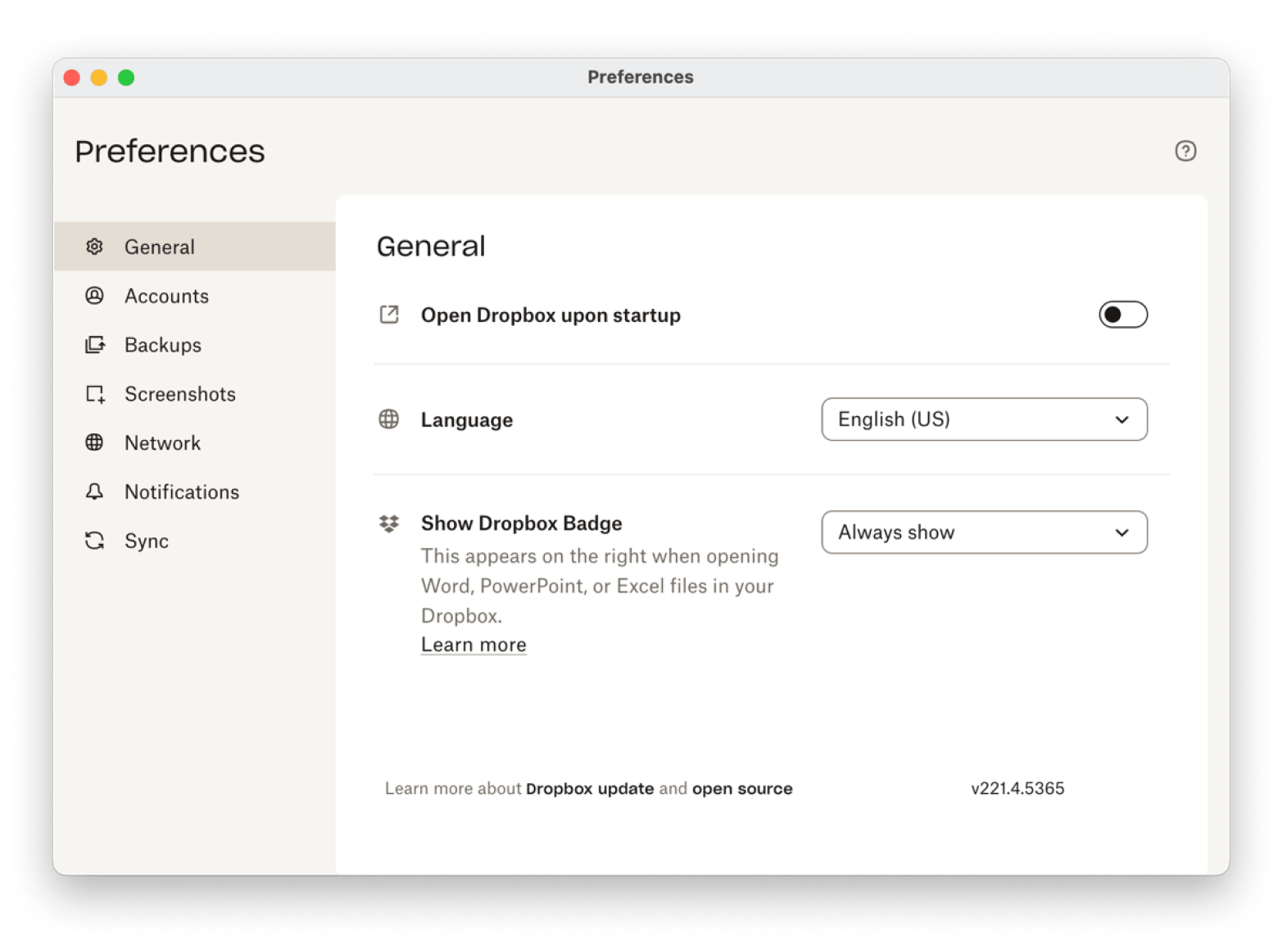
Task: Click the Screenshots crop icon
Action: pos(95,394)
